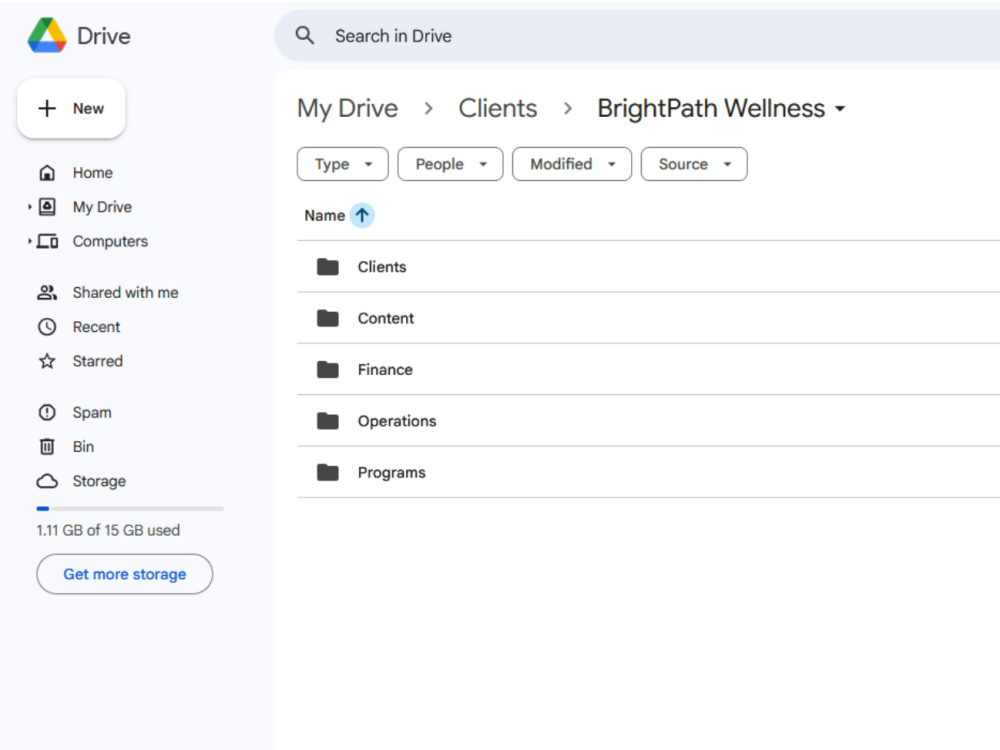Open Storage label in the sidebar
This screenshot has height=750, width=1000.
click(99, 481)
